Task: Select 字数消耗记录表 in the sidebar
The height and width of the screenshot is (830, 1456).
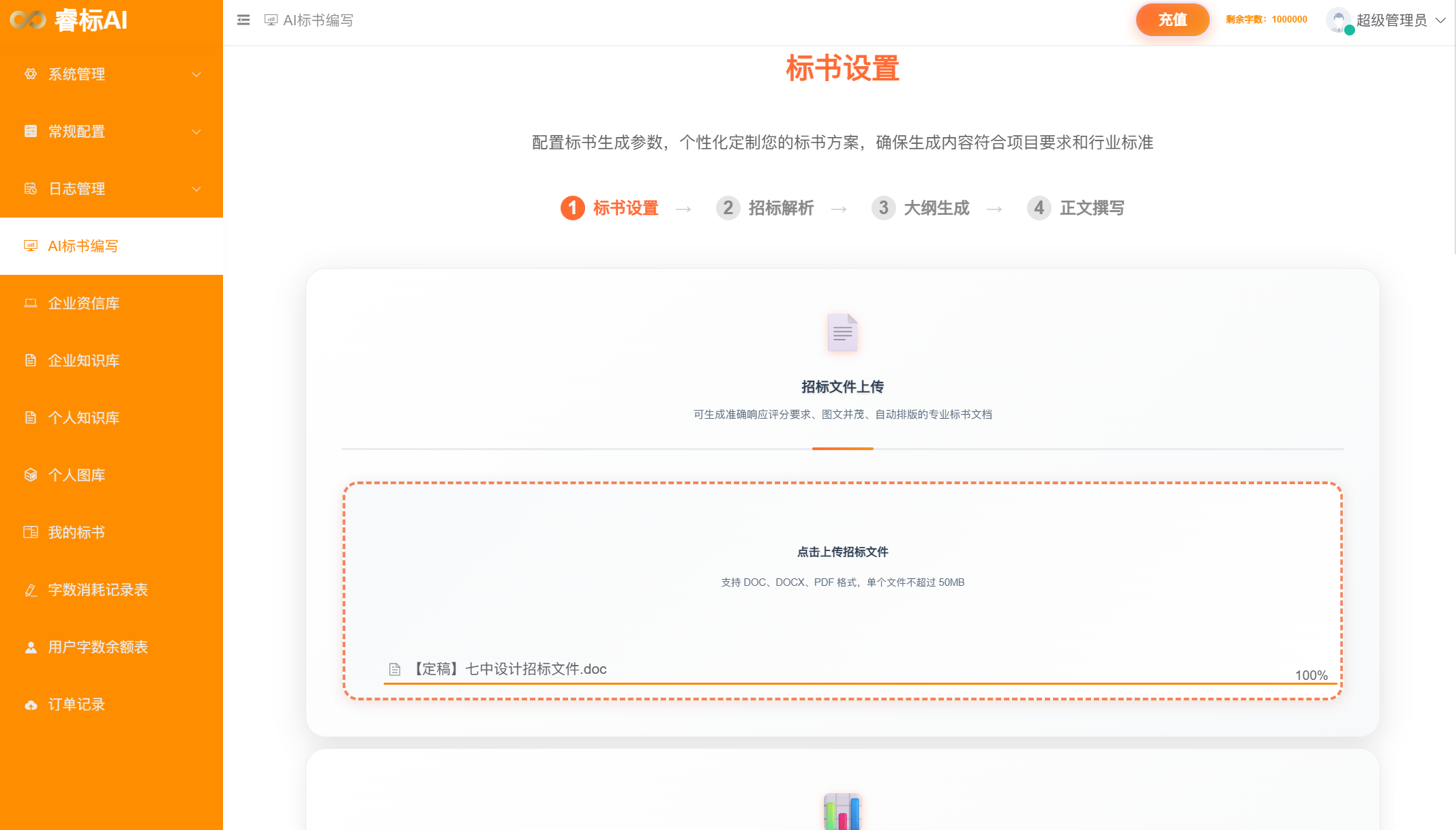Action: click(98, 590)
